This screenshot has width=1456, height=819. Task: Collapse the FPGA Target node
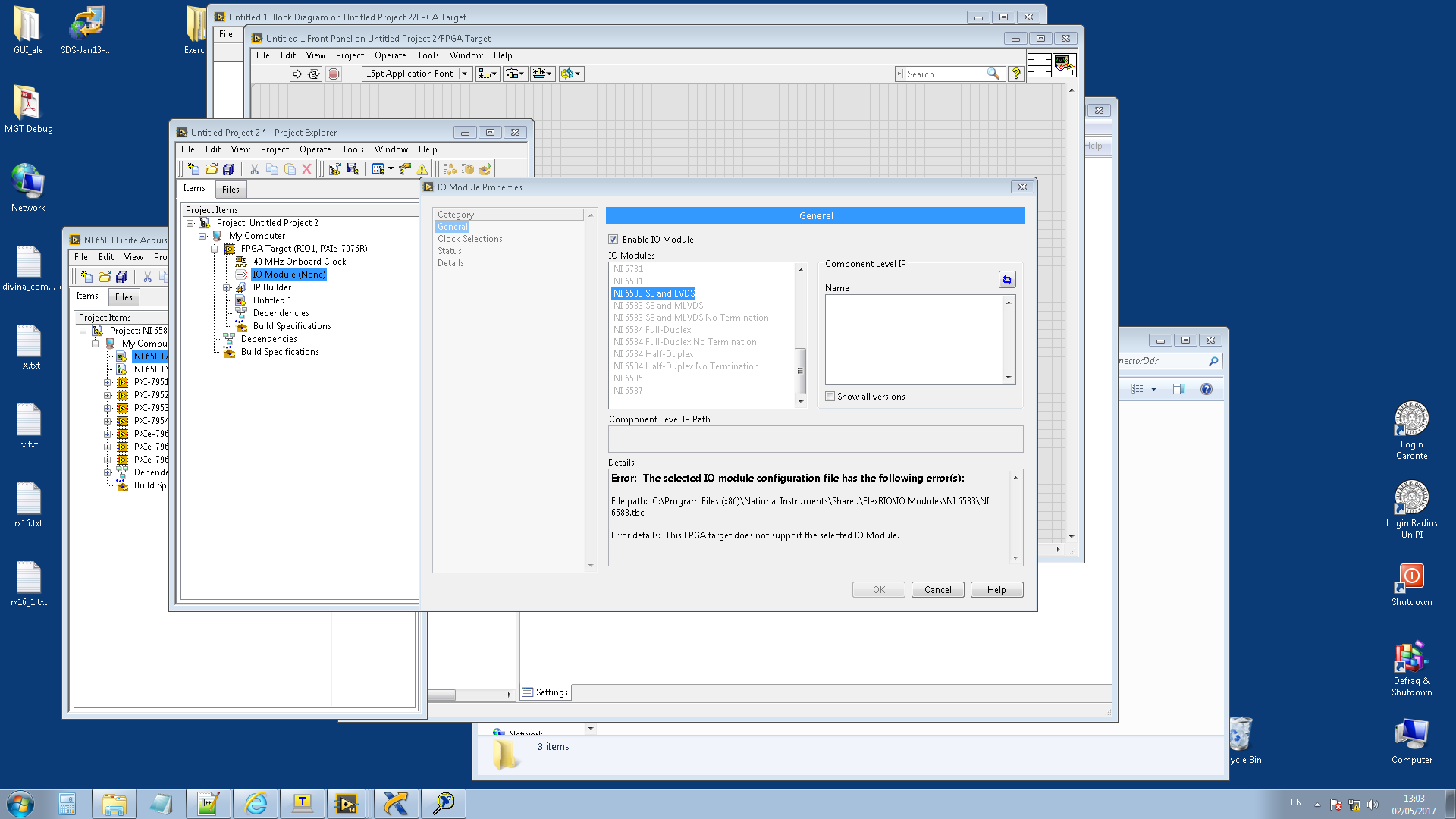point(215,249)
